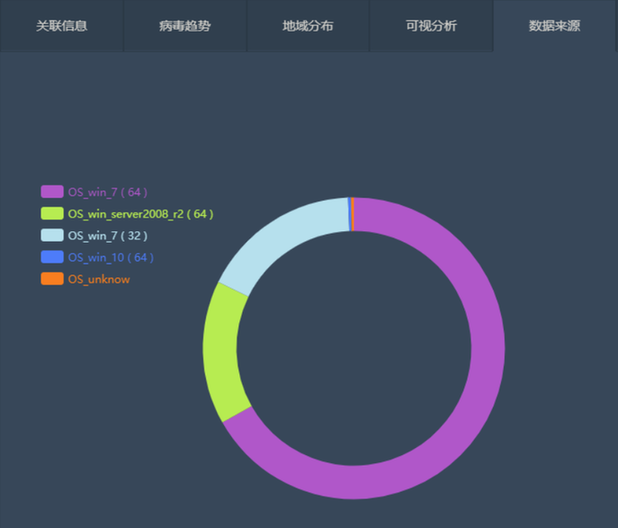Select the 地域分布 tab
This screenshot has height=528, width=618.
coord(308,26)
